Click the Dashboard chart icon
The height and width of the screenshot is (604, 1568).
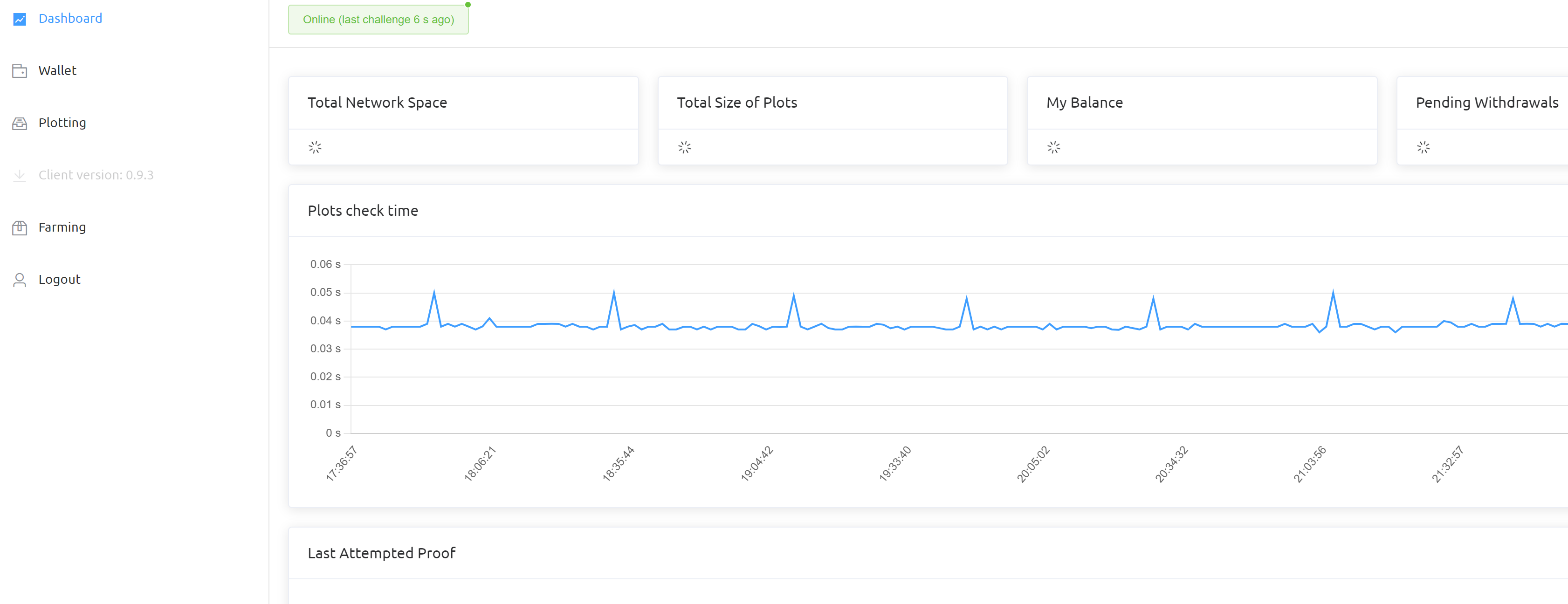(20, 19)
